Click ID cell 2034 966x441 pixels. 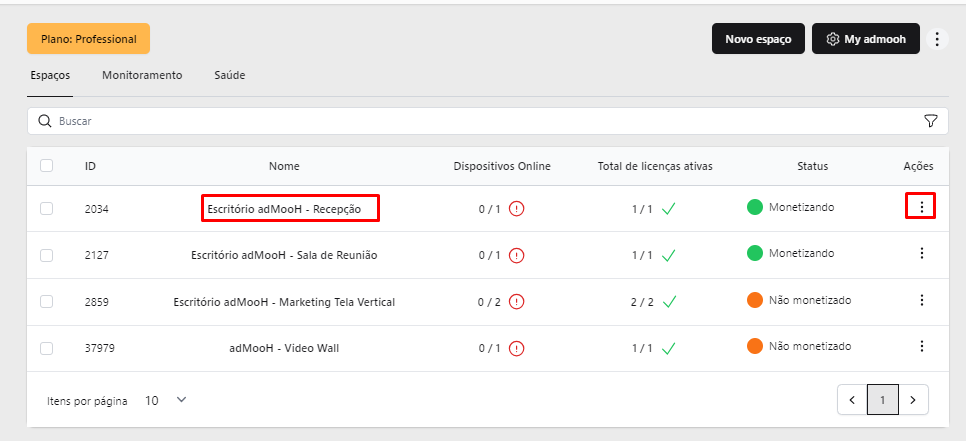tap(97, 209)
